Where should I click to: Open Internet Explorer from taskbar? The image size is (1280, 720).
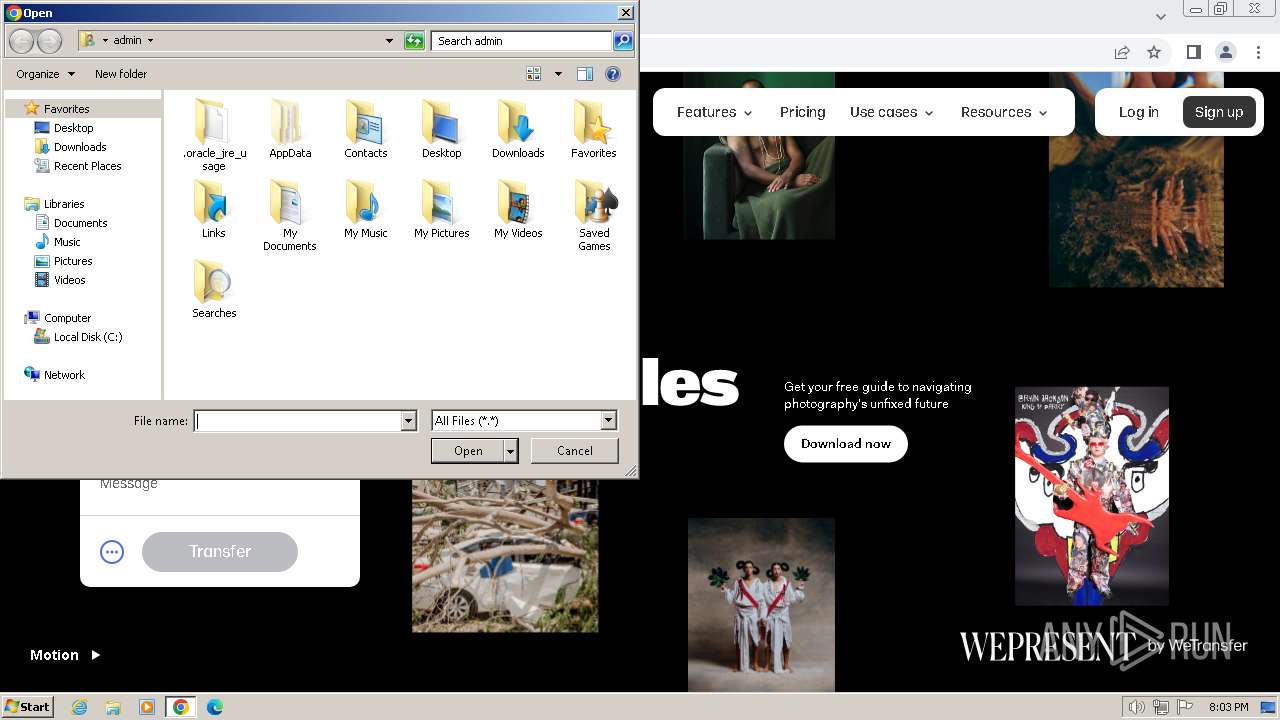click(80, 707)
